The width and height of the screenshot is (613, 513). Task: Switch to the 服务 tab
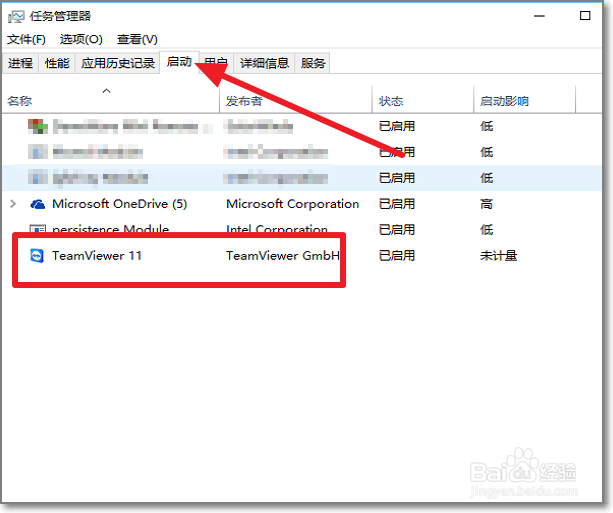[313, 63]
